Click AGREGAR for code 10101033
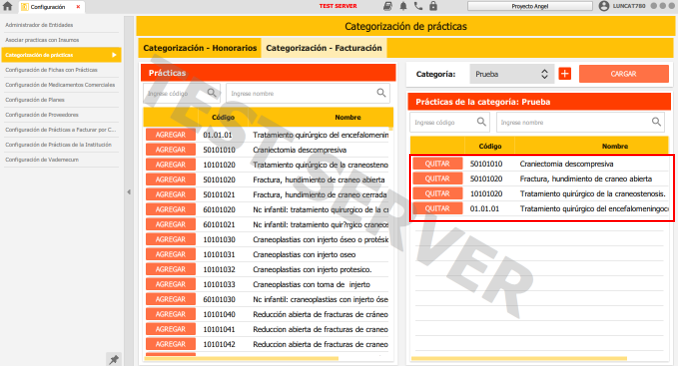The width and height of the screenshot is (678, 366). click(x=171, y=284)
